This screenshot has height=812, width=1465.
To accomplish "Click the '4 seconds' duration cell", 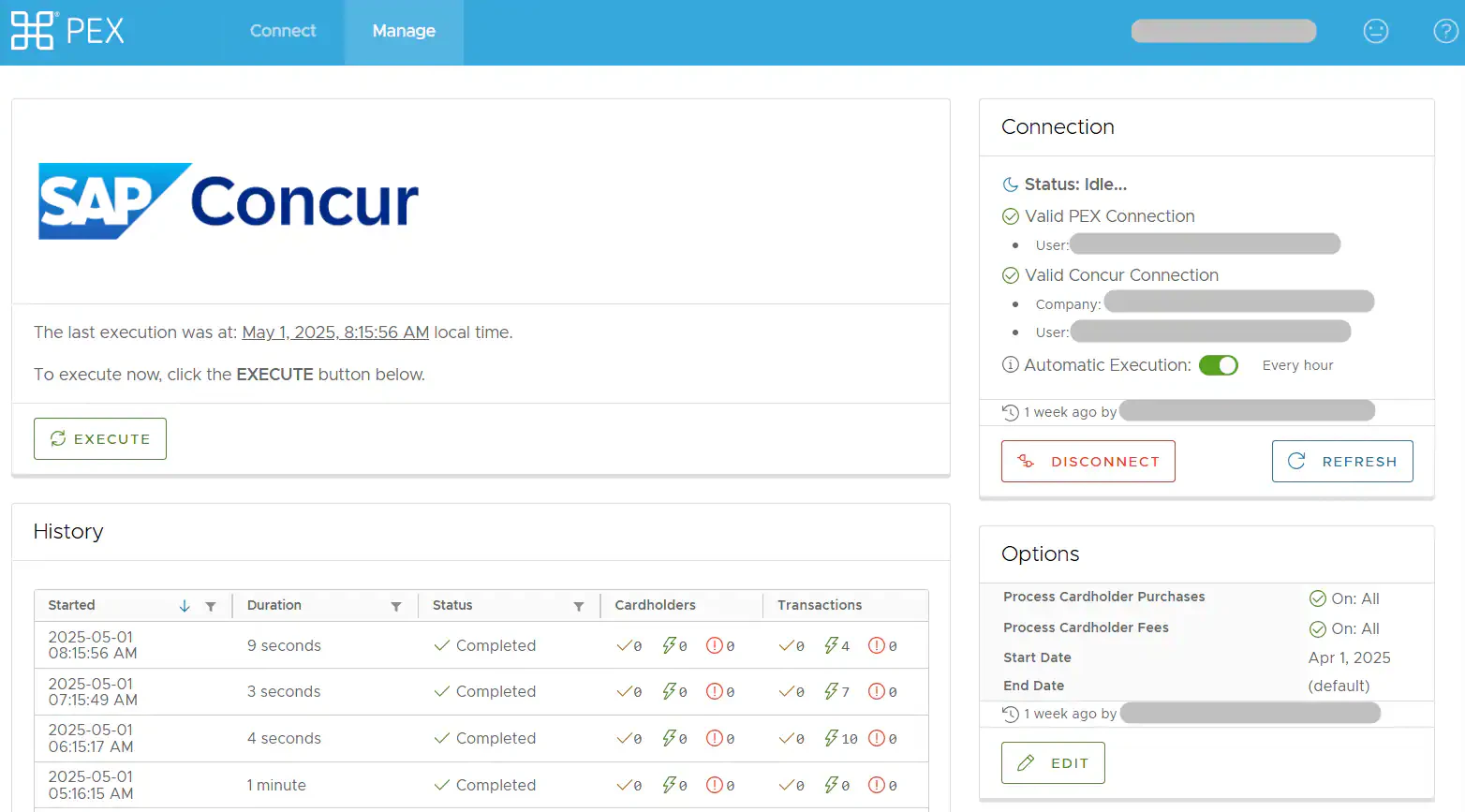I will pos(284,738).
